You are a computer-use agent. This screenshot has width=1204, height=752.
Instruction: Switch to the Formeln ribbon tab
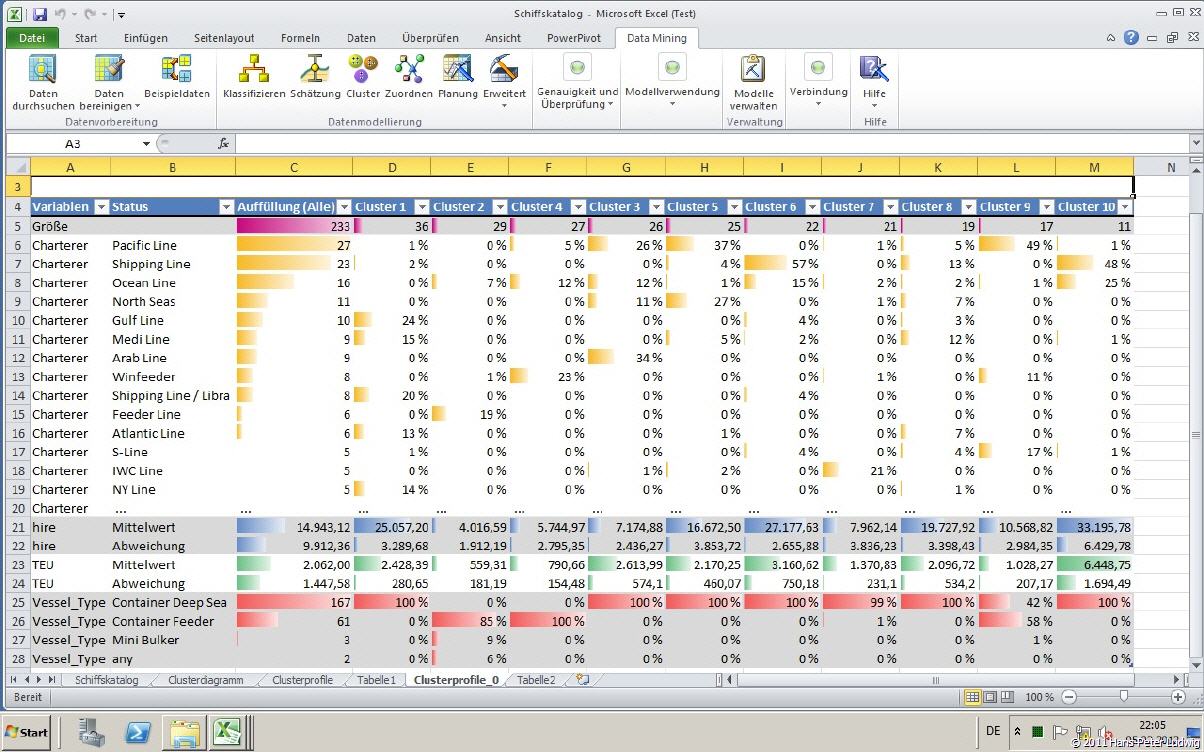pos(300,38)
